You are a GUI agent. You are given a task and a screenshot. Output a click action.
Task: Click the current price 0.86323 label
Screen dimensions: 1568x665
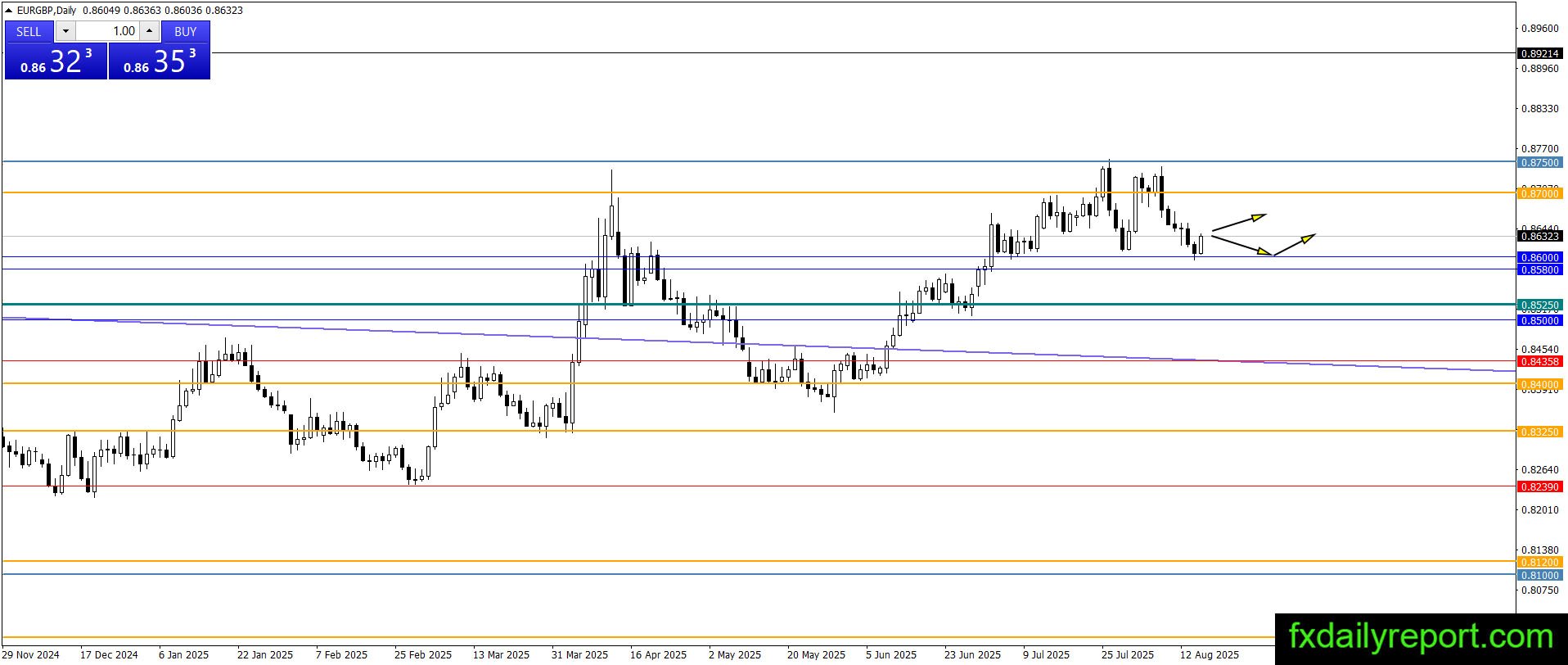click(x=1539, y=236)
